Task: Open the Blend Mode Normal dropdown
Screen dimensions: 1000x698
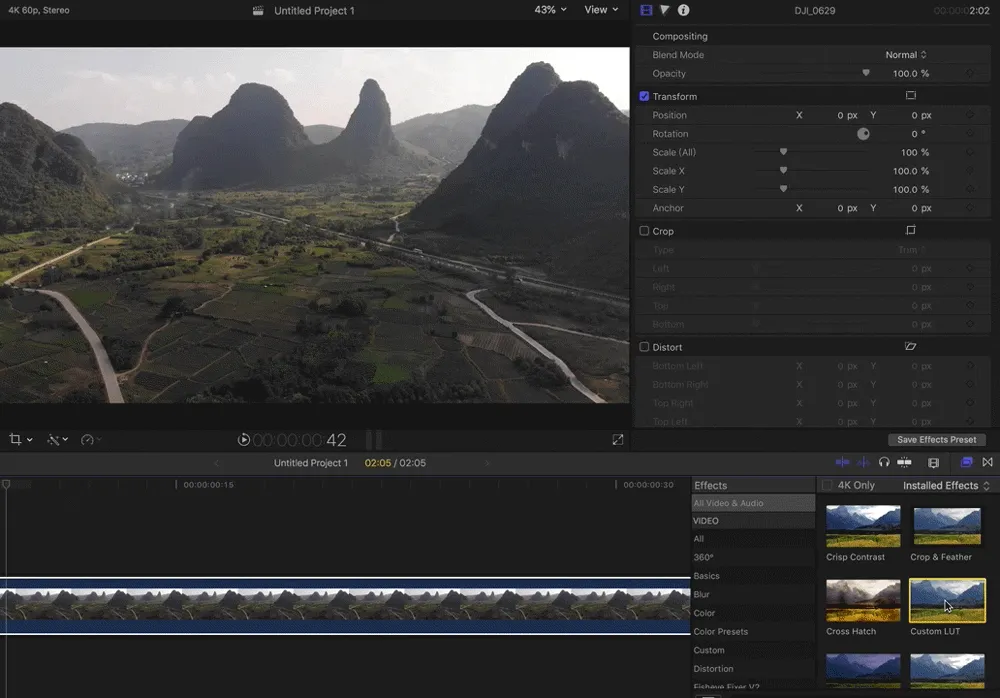Action: coord(906,55)
